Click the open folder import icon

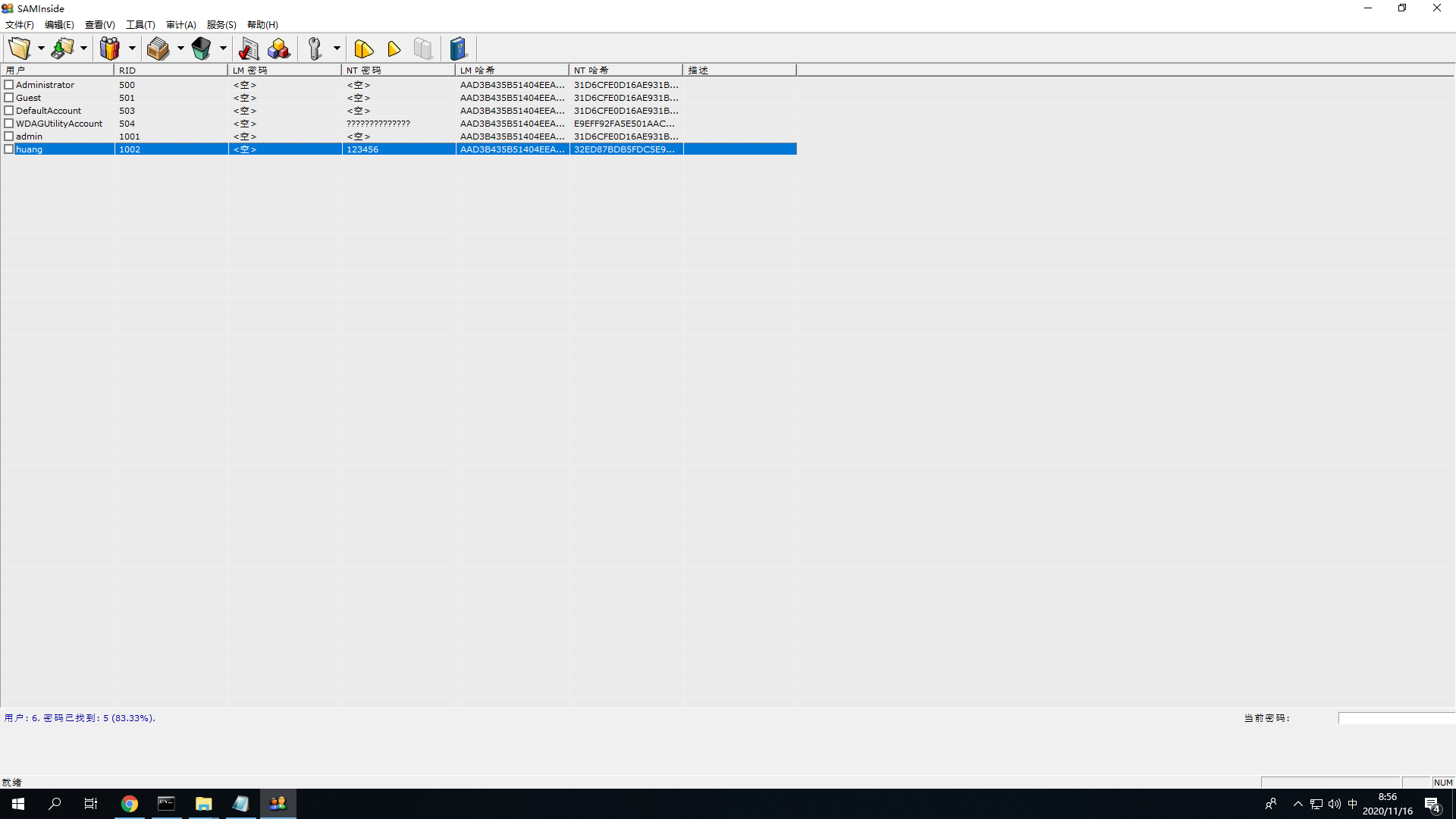pos(19,49)
